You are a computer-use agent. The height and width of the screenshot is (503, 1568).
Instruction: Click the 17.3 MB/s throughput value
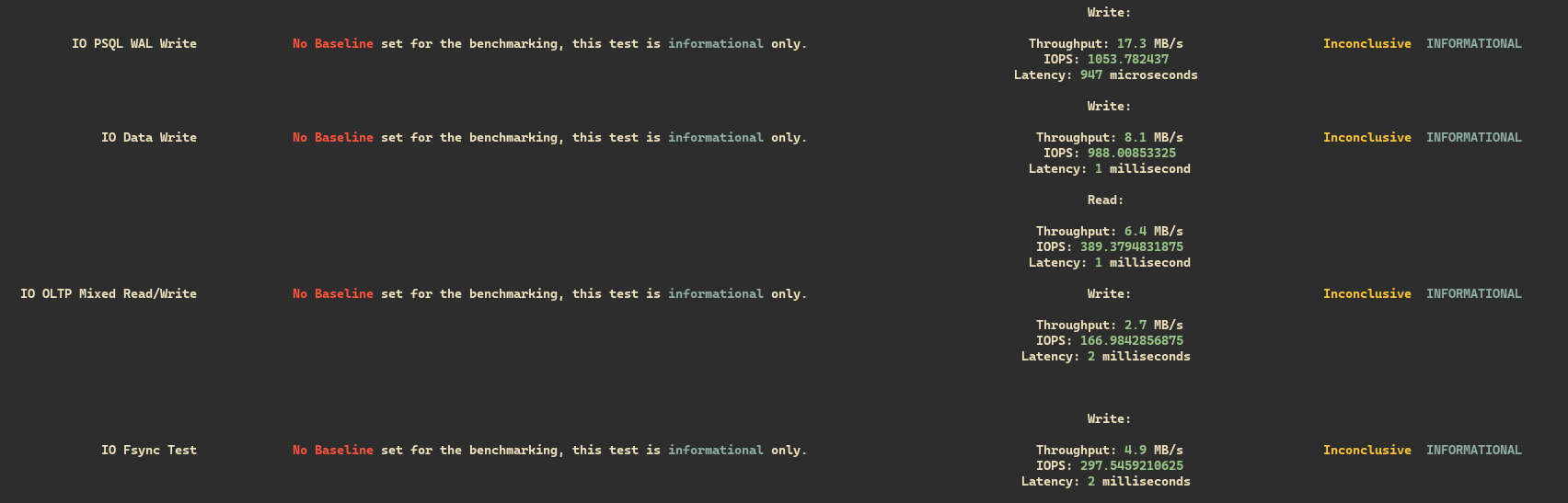click(1149, 43)
